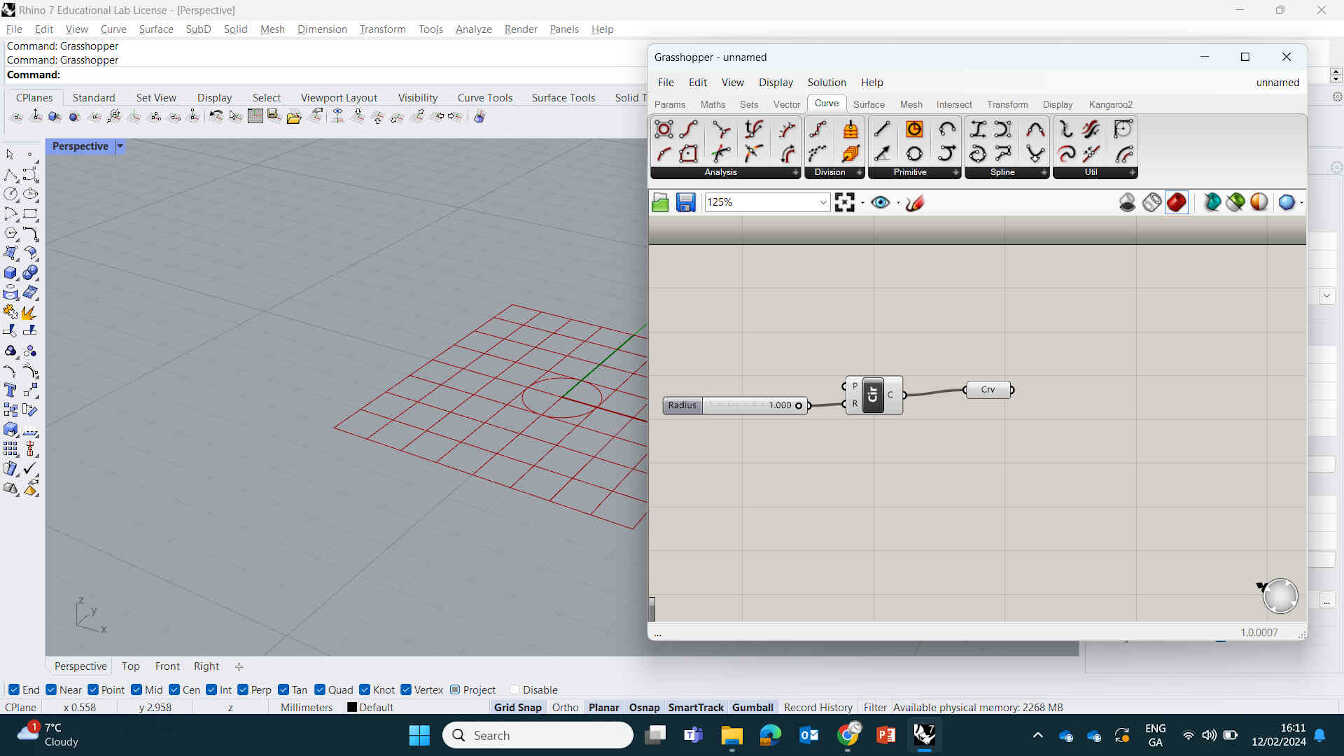Expand the Spline panel with its plus
Viewport: 1344px width, 756px height.
1043,173
